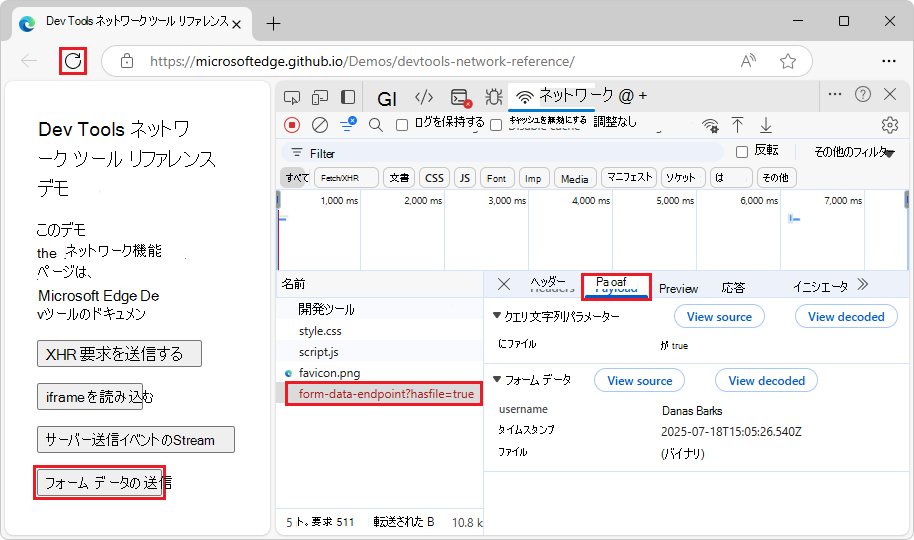Image resolution: width=914 pixels, height=540 pixels.
Task: Filter requests by Media
Action: (575, 178)
